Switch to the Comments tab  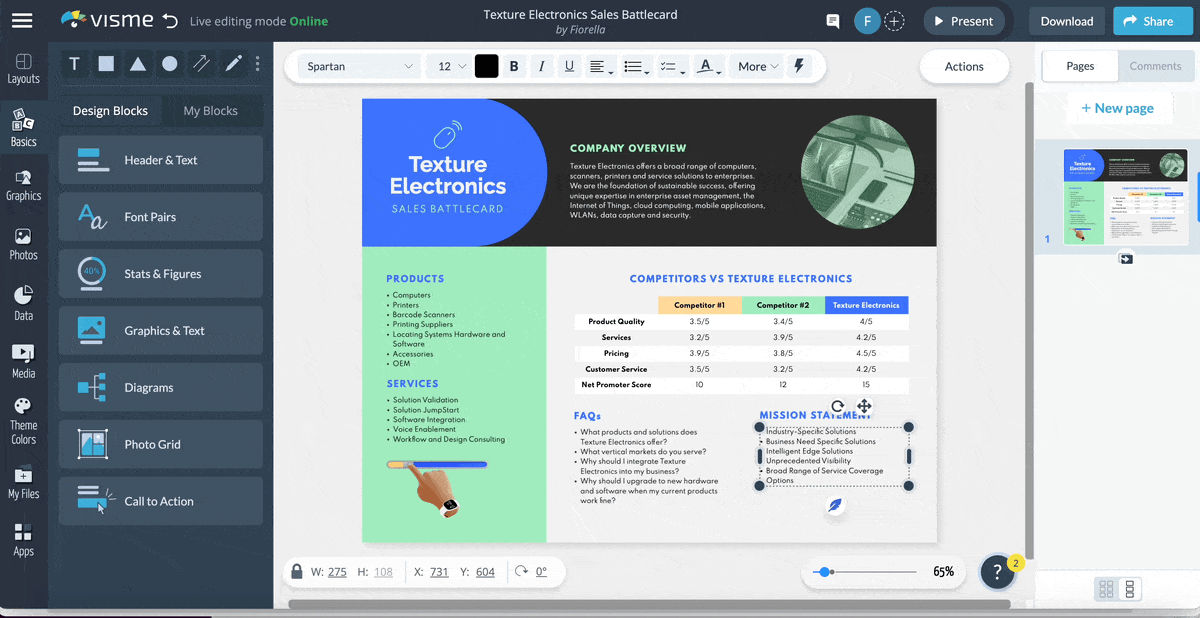pyautogui.click(x=1155, y=66)
